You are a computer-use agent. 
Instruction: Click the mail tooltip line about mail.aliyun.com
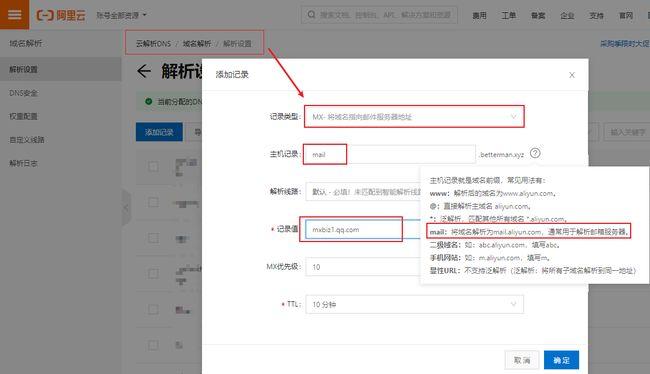pyautogui.click(x=529, y=232)
